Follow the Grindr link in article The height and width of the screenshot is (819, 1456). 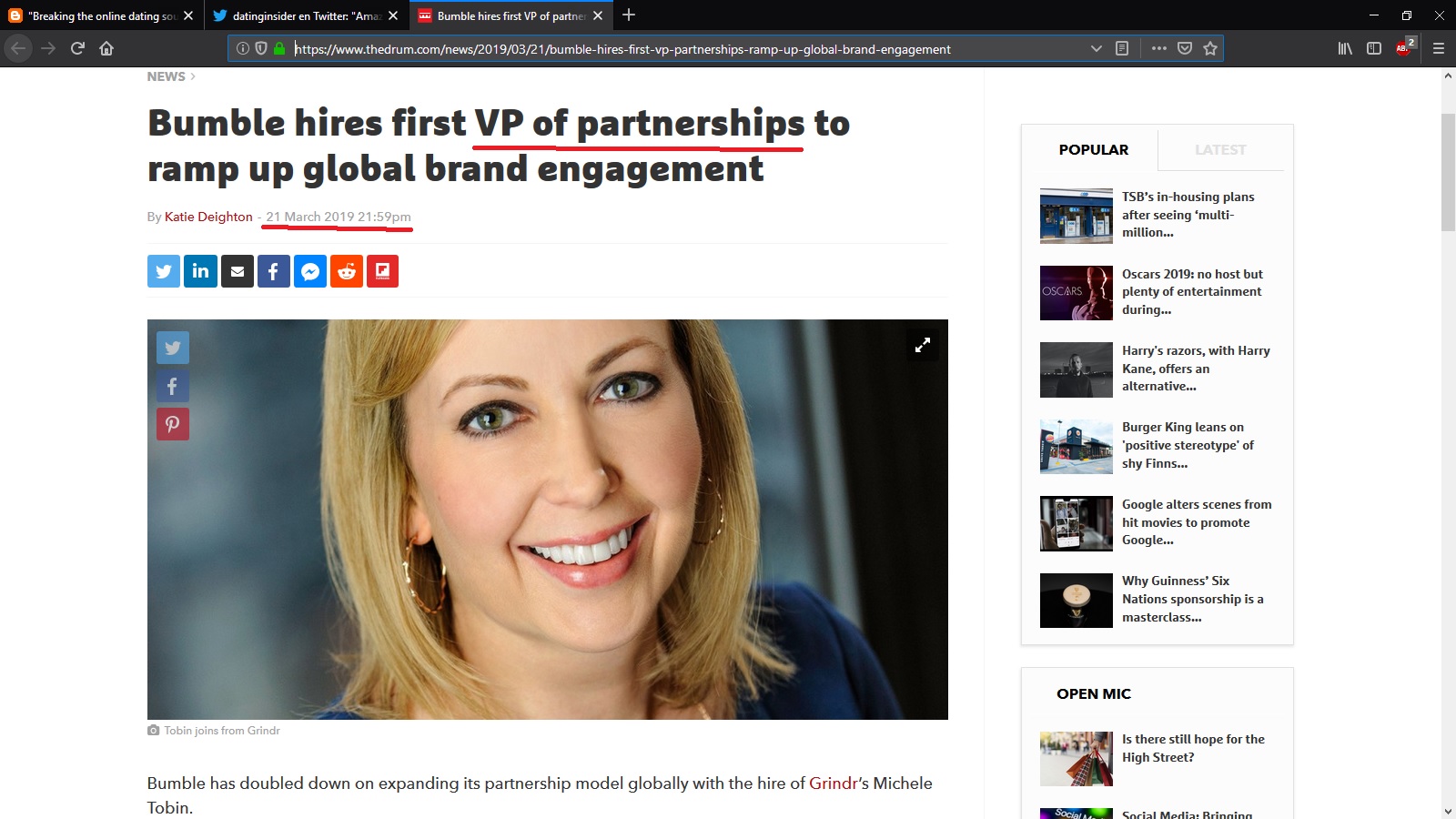pos(834,783)
